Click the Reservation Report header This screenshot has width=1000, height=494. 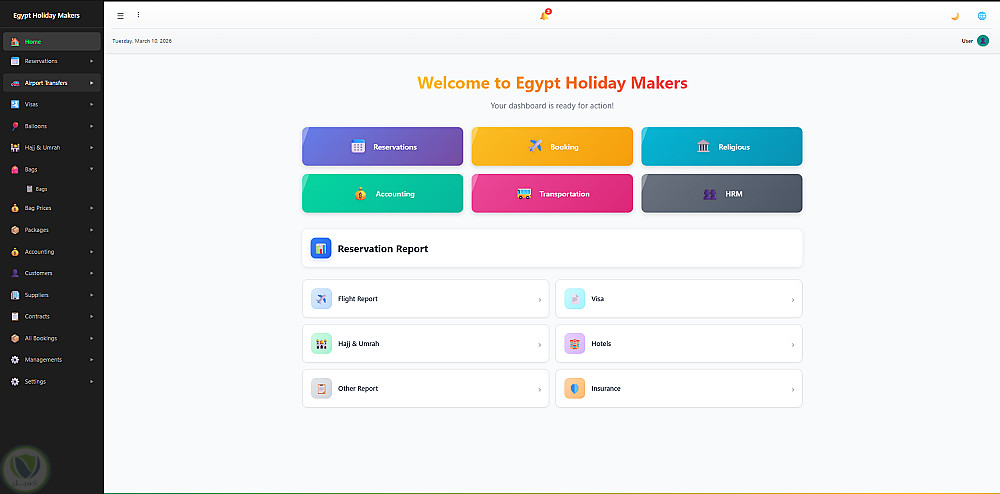pyautogui.click(x=552, y=248)
